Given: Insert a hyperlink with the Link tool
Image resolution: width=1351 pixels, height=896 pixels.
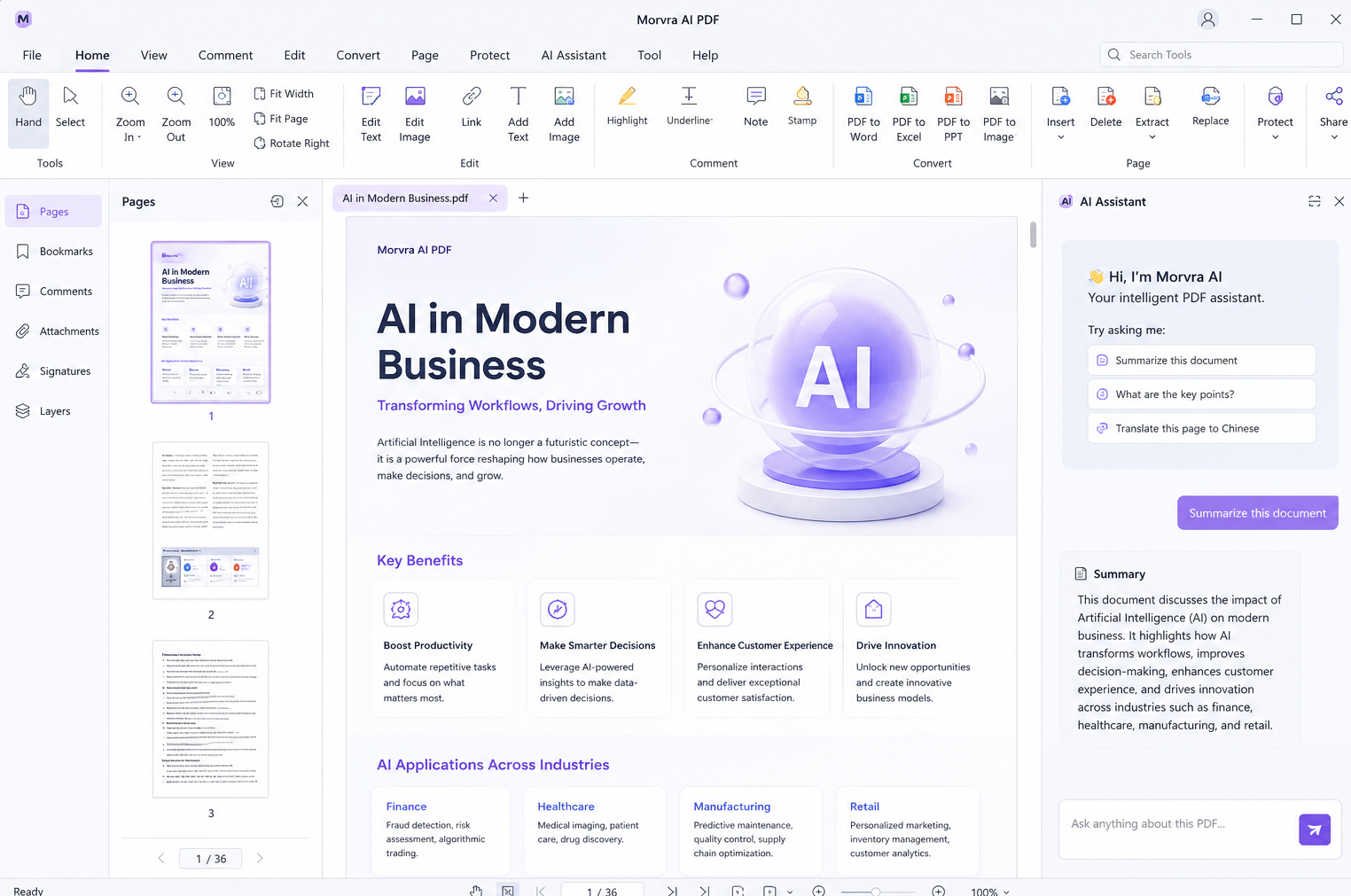Looking at the screenshot, I should tap(471, 106).
